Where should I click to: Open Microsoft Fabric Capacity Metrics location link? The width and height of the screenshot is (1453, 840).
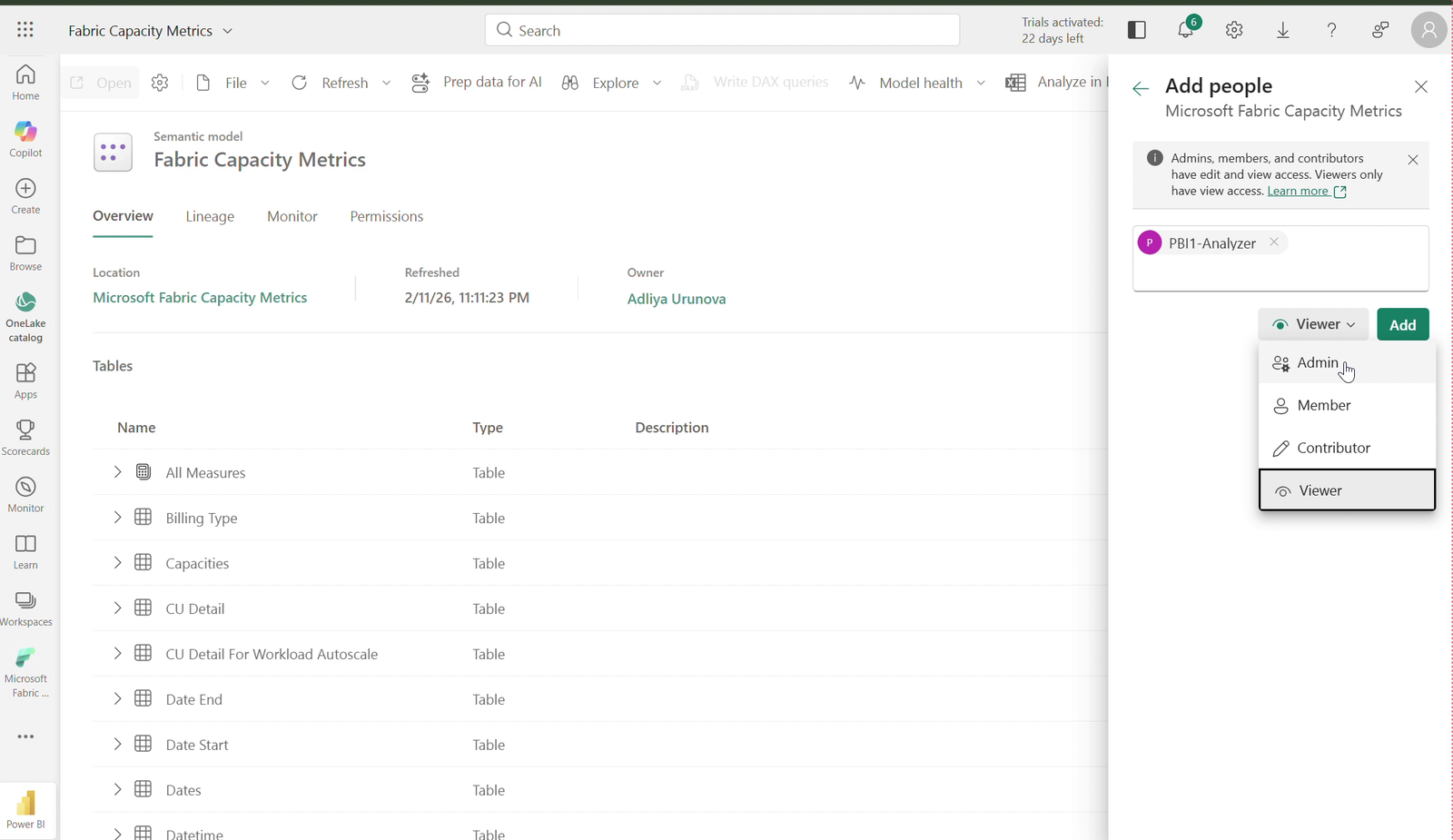point(200,298)
